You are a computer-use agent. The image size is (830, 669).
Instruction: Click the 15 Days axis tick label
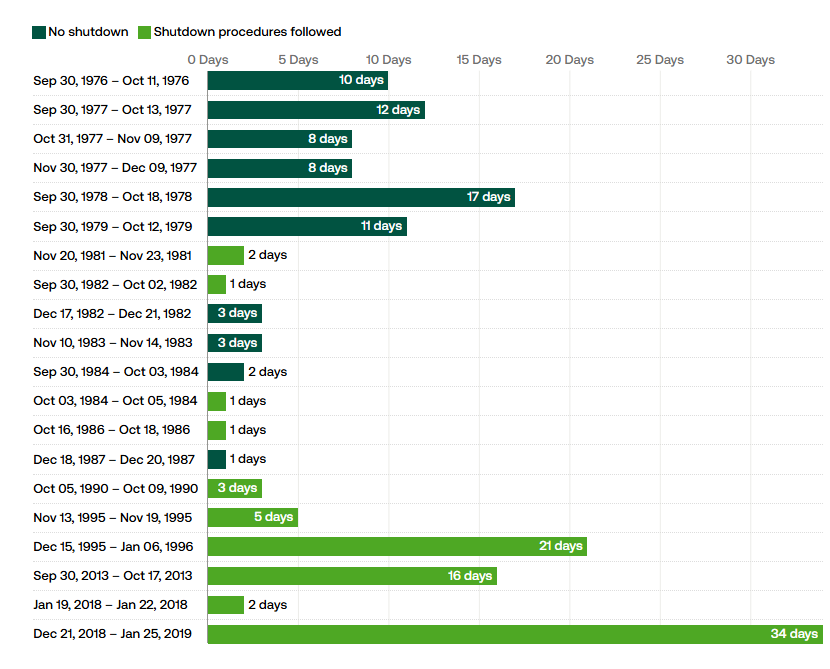pyautogui.click(x=479, y=60)
